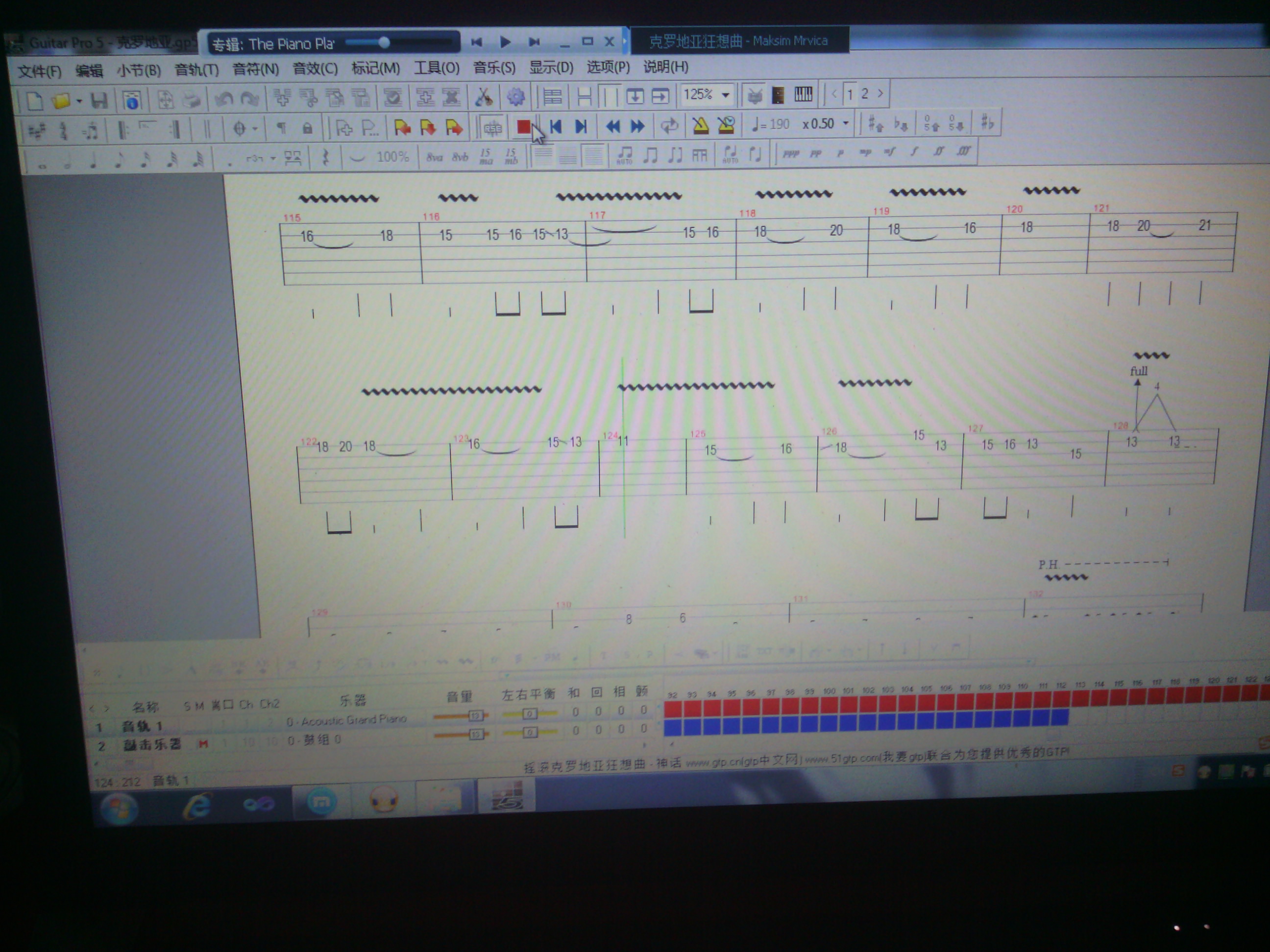Toggle the metronome countdown clock icon
The width and height of the screenshot is (1270, 952).
726,124
